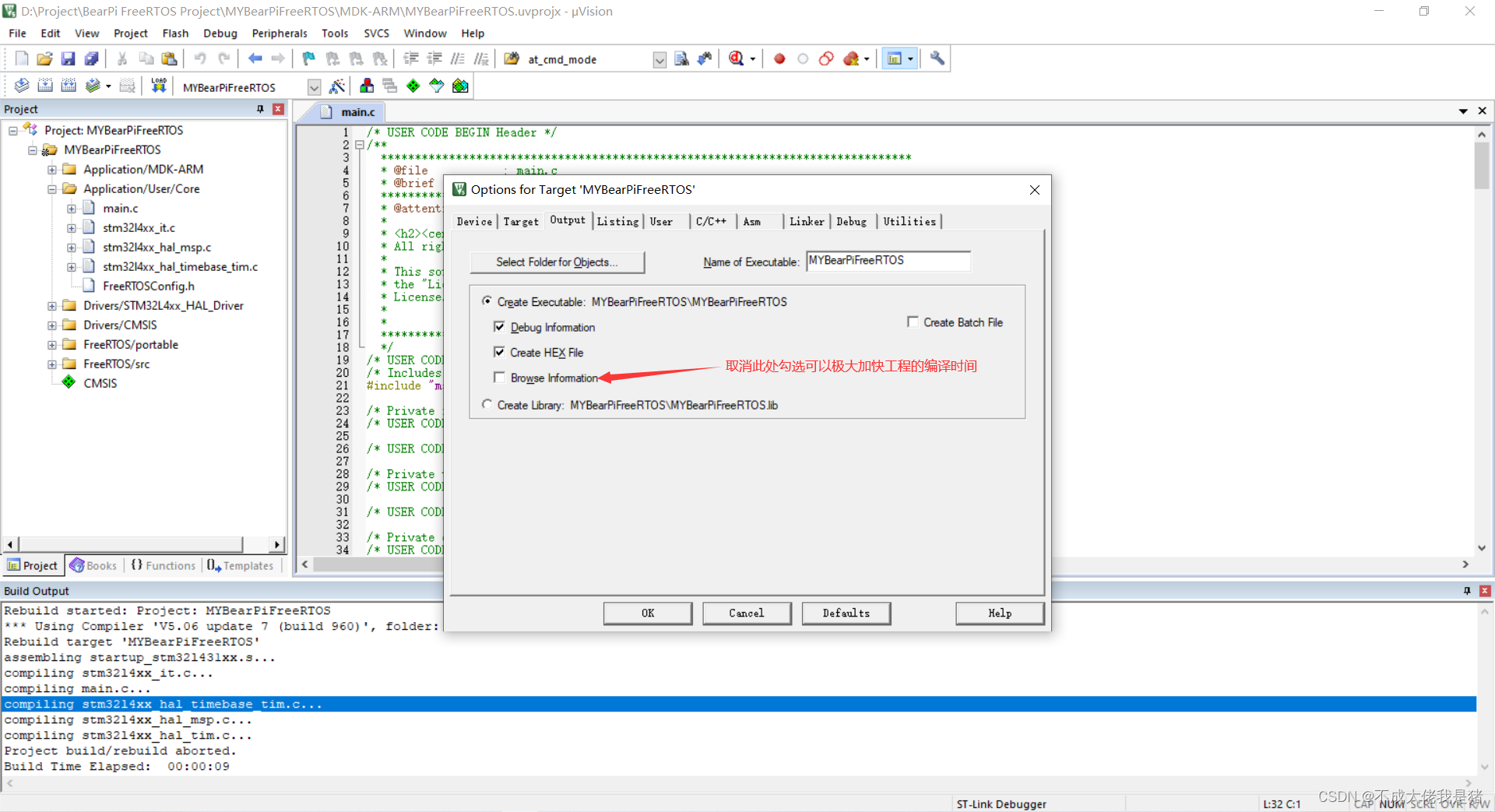Open the window layout dropdown arrow
This screenshot has height=812, width=1495.
click(910, 59)
